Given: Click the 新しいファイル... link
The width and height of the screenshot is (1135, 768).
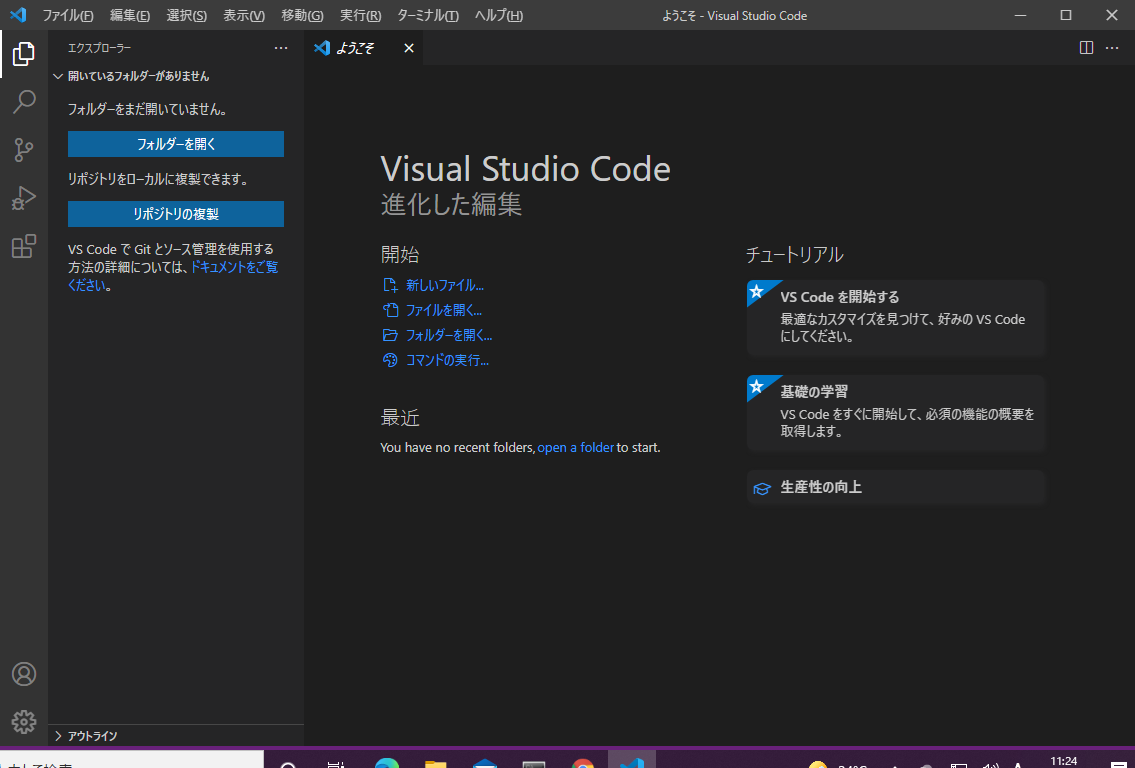Looking at the screenshot, I should (x=444, y=286).
